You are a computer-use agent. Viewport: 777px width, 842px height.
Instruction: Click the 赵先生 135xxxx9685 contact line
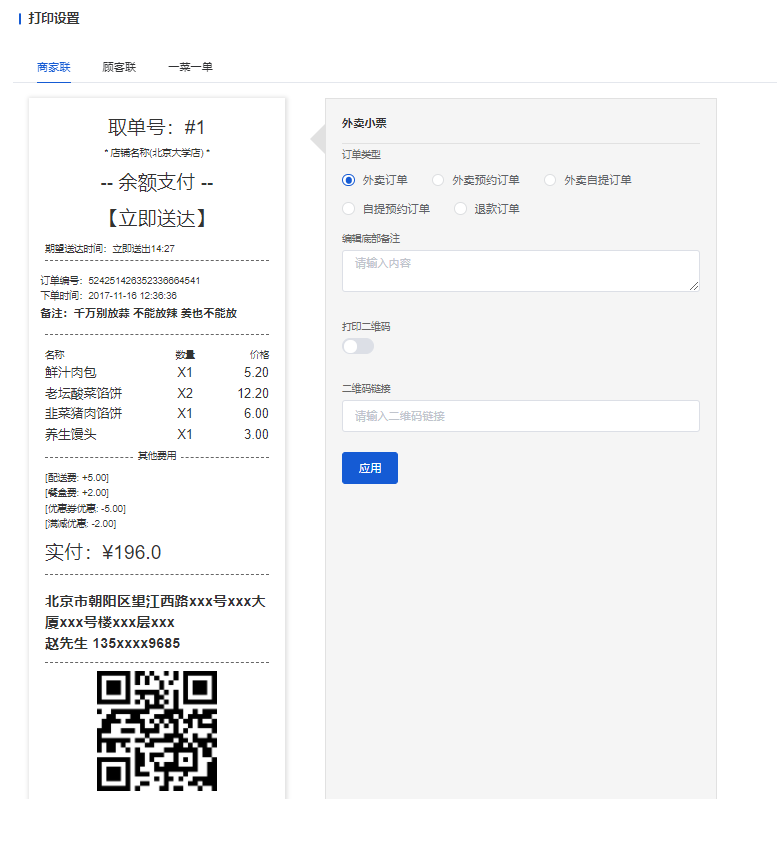pyautogui.click(x=112, y=643)
